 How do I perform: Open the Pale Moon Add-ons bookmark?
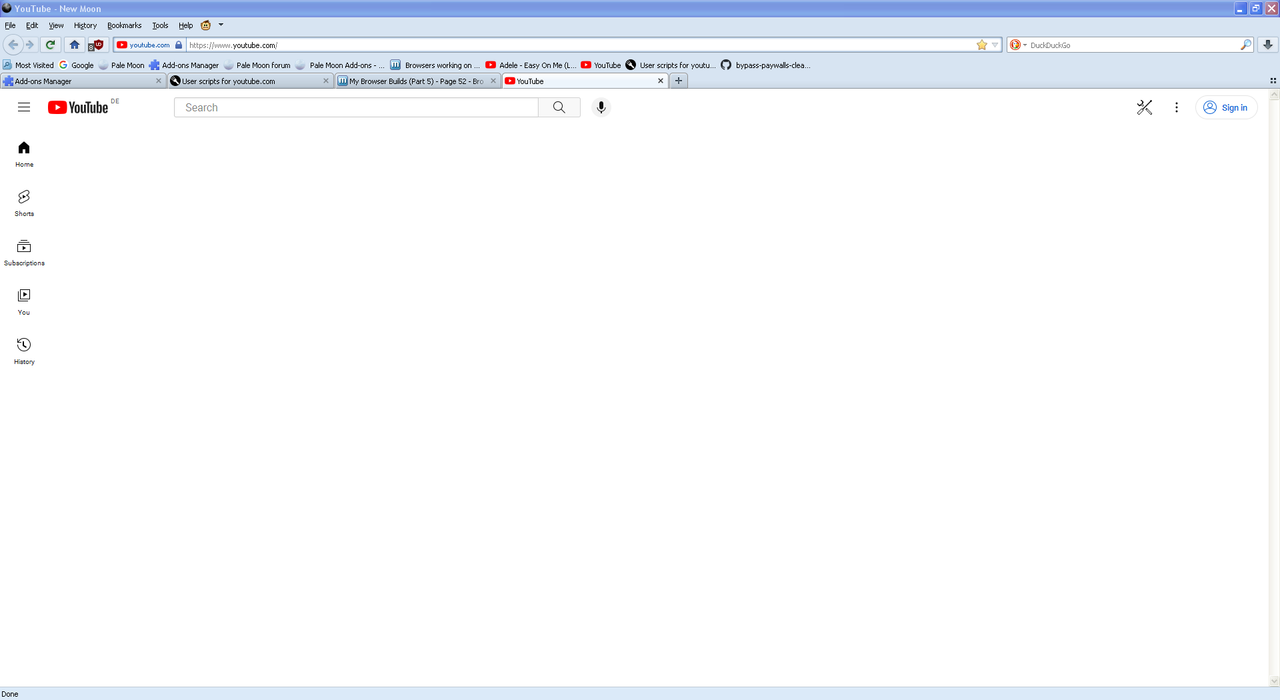tap(340, 65)
